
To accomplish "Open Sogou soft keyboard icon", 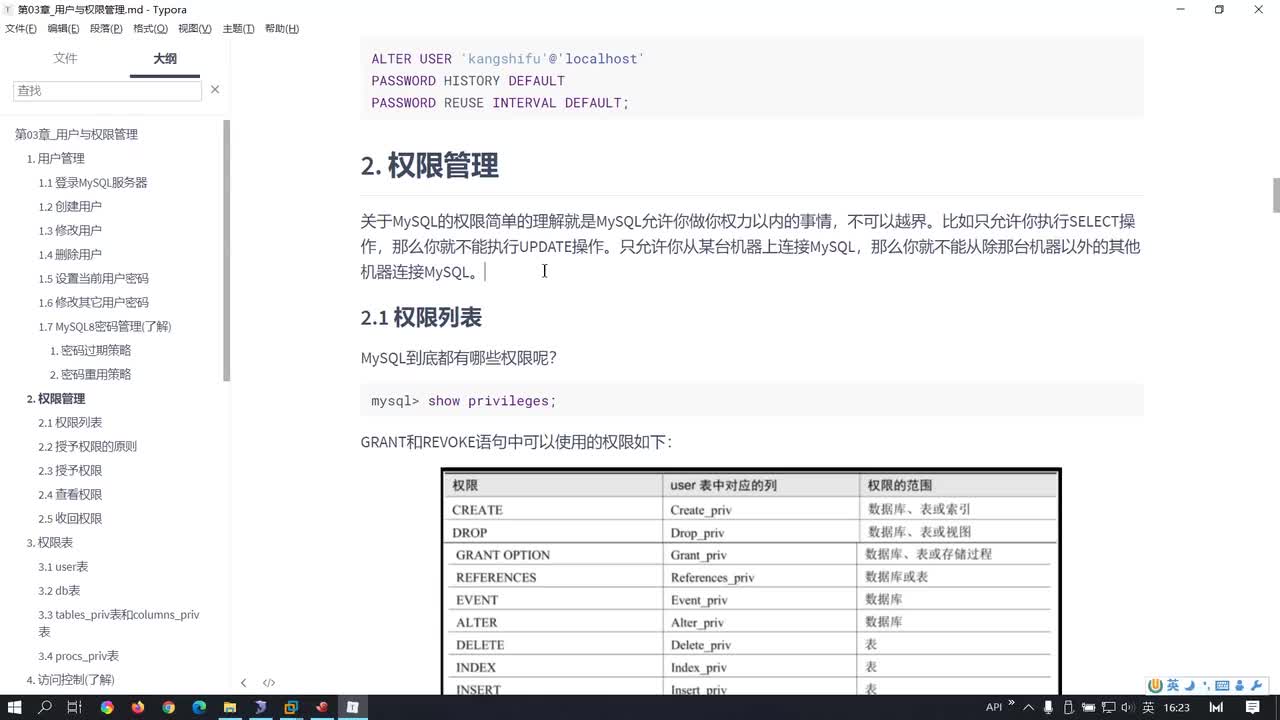I will pos(1223,685).
